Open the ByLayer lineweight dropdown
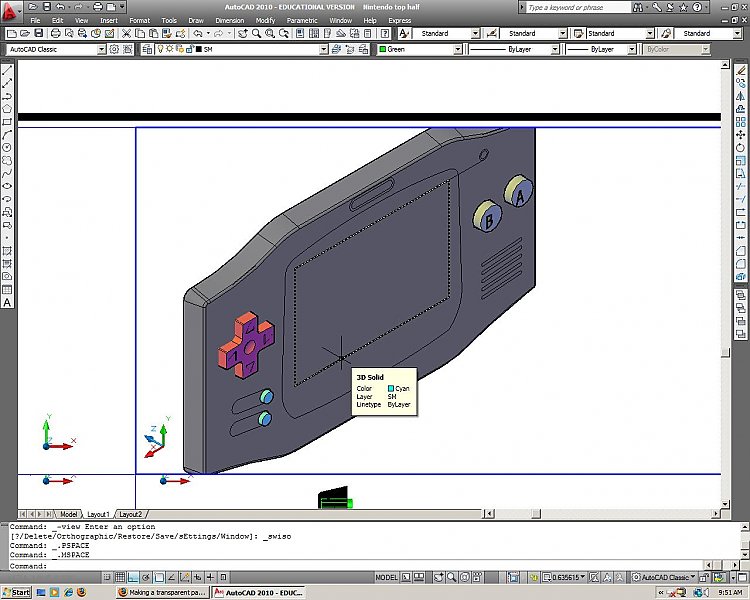Screen dimensions: 750x600 point(632,49)
